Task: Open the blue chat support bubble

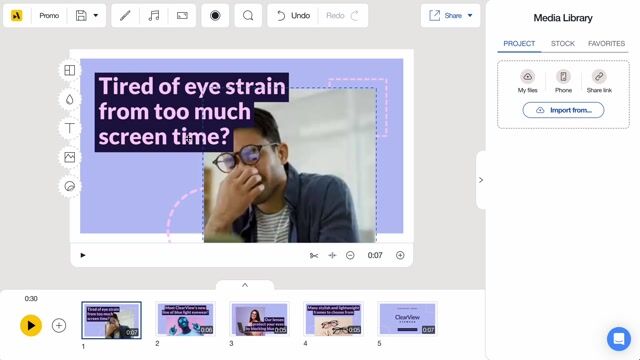Action: click(x=619, y=339)
